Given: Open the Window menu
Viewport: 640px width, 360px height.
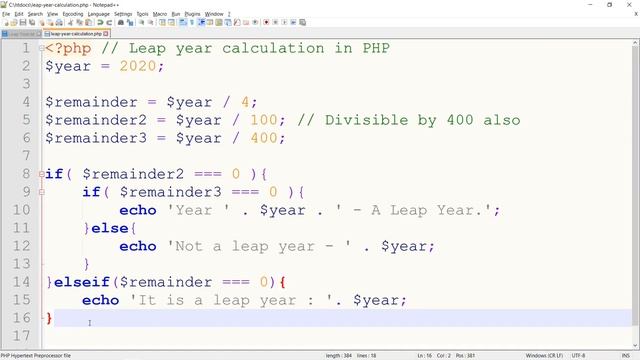Looking at the screenshot, I should point(214,14).
